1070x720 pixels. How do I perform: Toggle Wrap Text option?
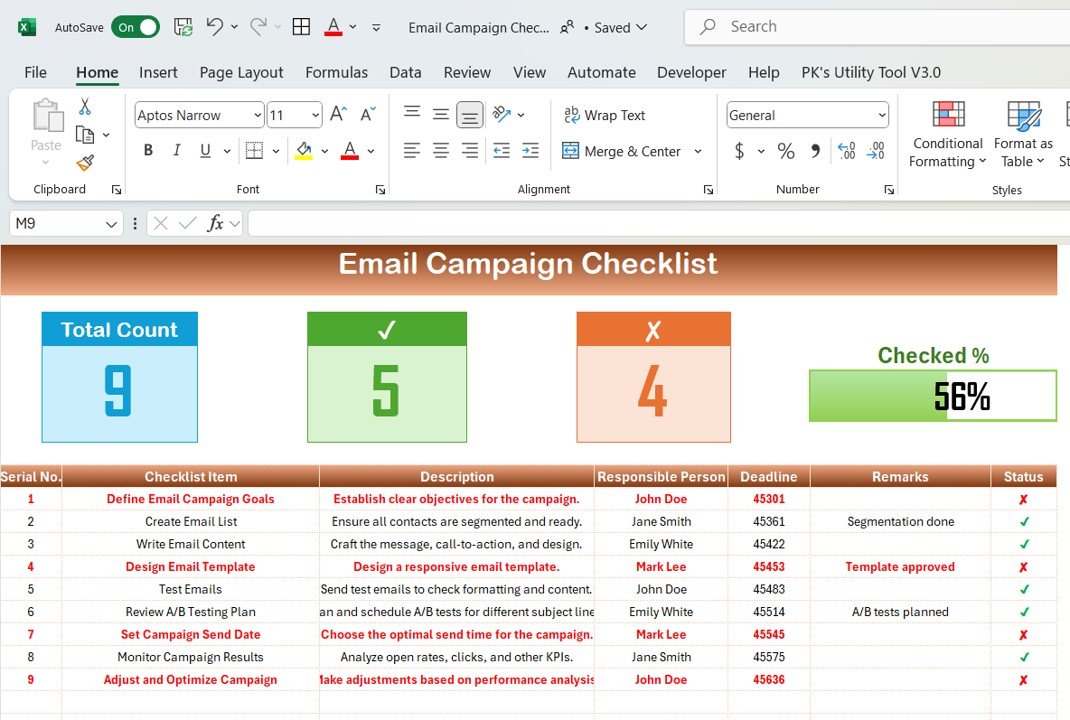point(604,115)
